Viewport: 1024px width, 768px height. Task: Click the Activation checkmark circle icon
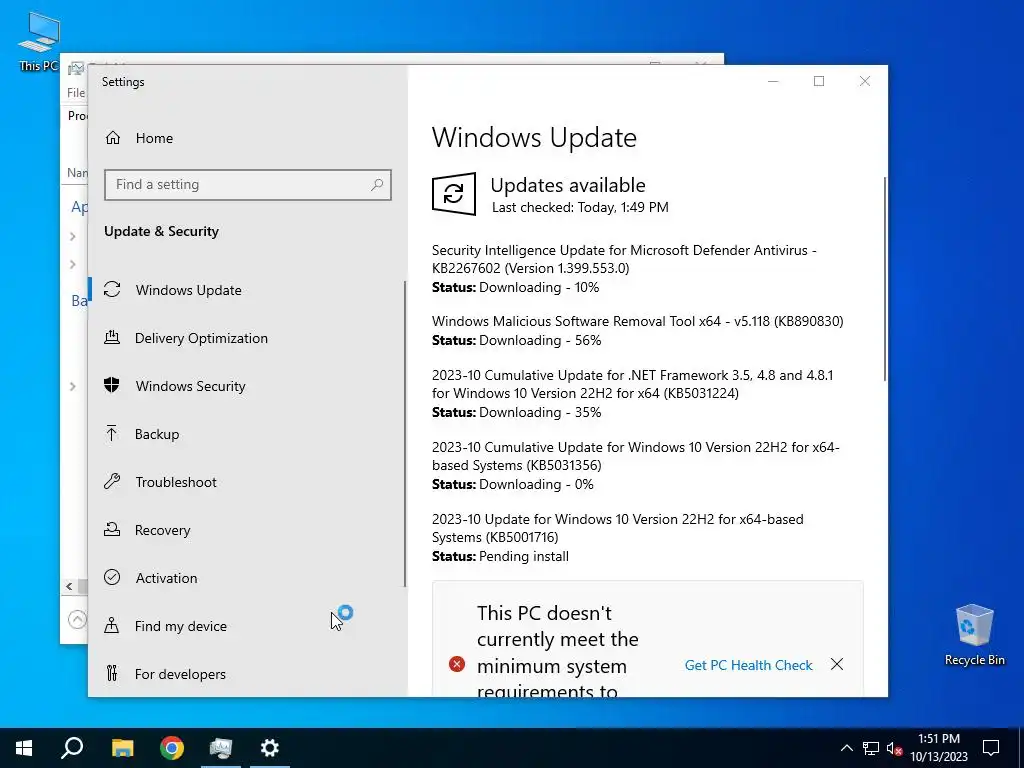(112, 577)
